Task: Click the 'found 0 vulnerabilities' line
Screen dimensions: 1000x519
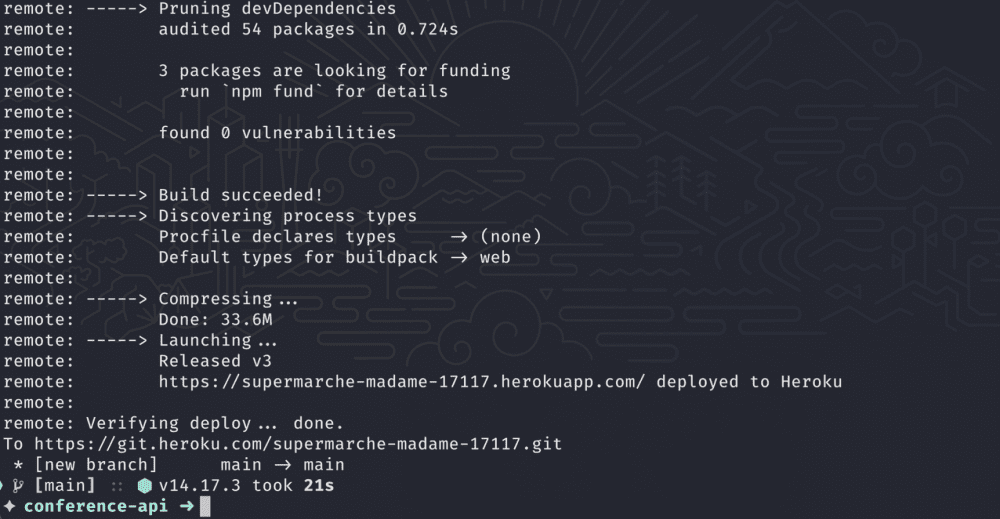Action: coord(277,133)
